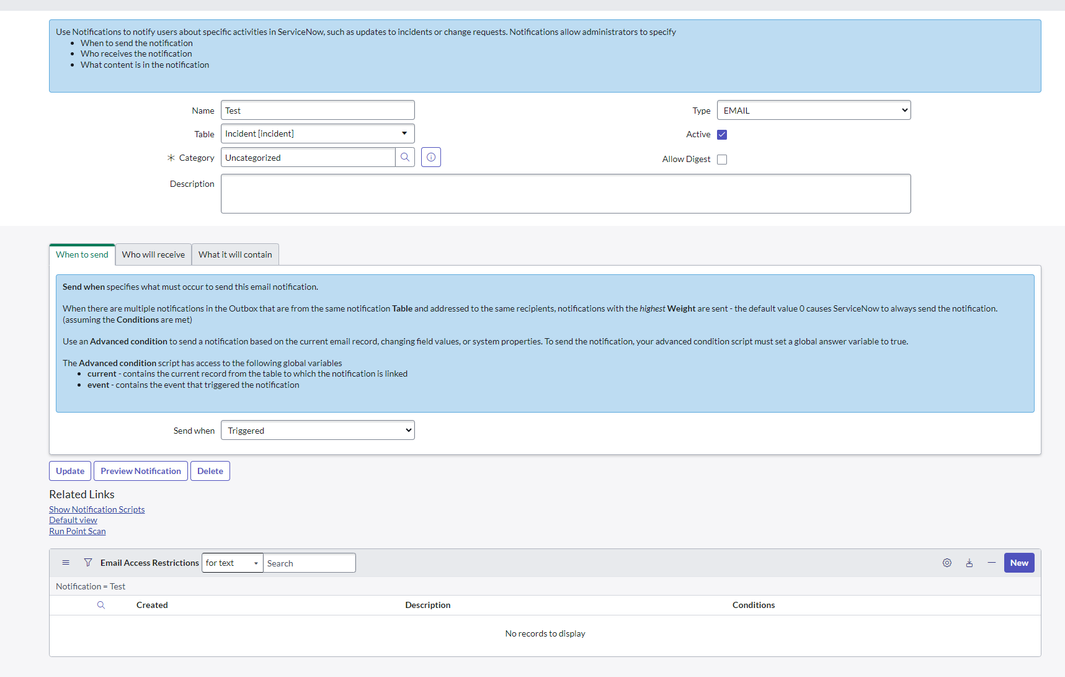
Task: Click the list Search box
Action: click(309, 563)
